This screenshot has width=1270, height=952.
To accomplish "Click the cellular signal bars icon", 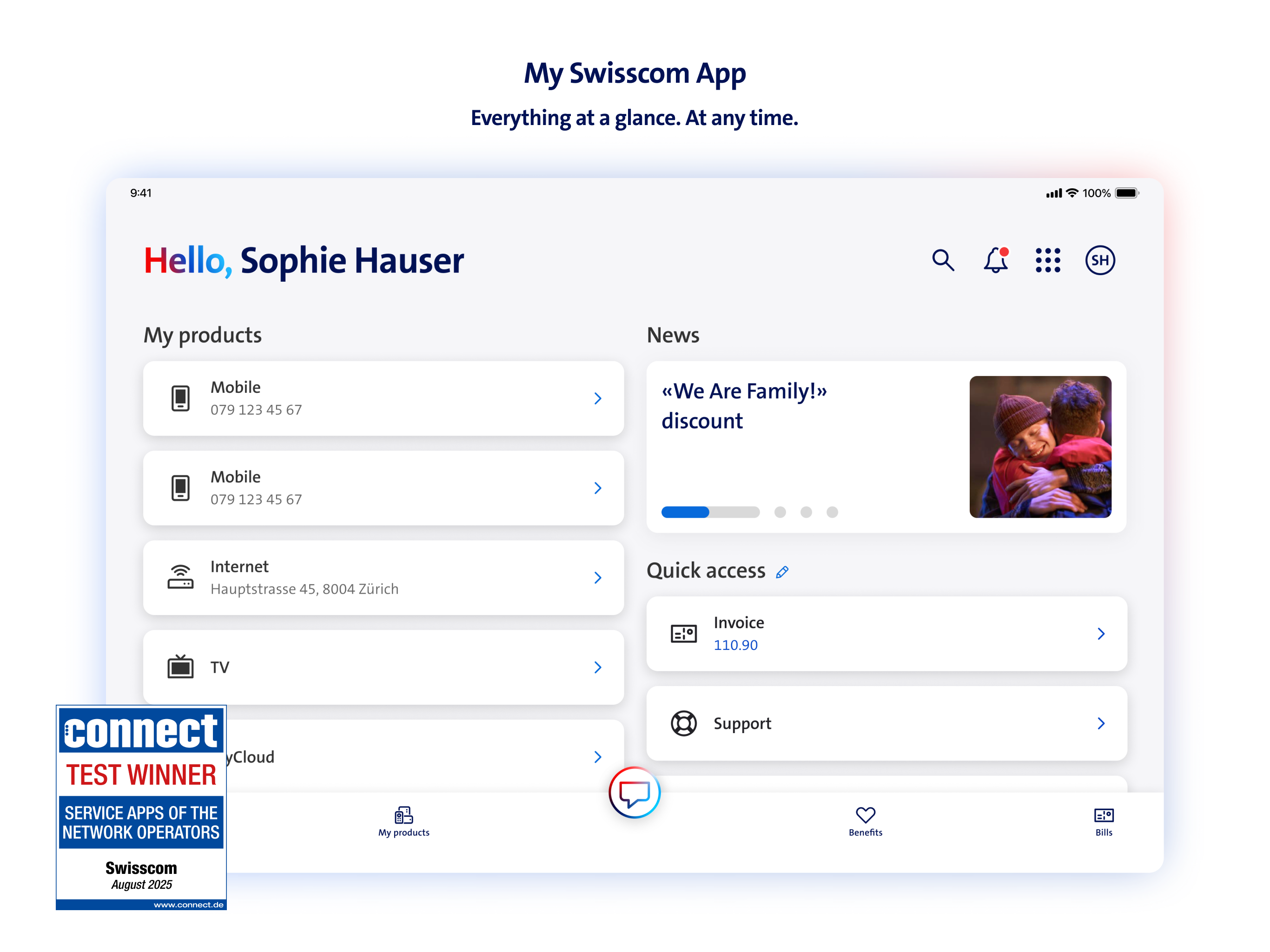I will click(1053, 193).
